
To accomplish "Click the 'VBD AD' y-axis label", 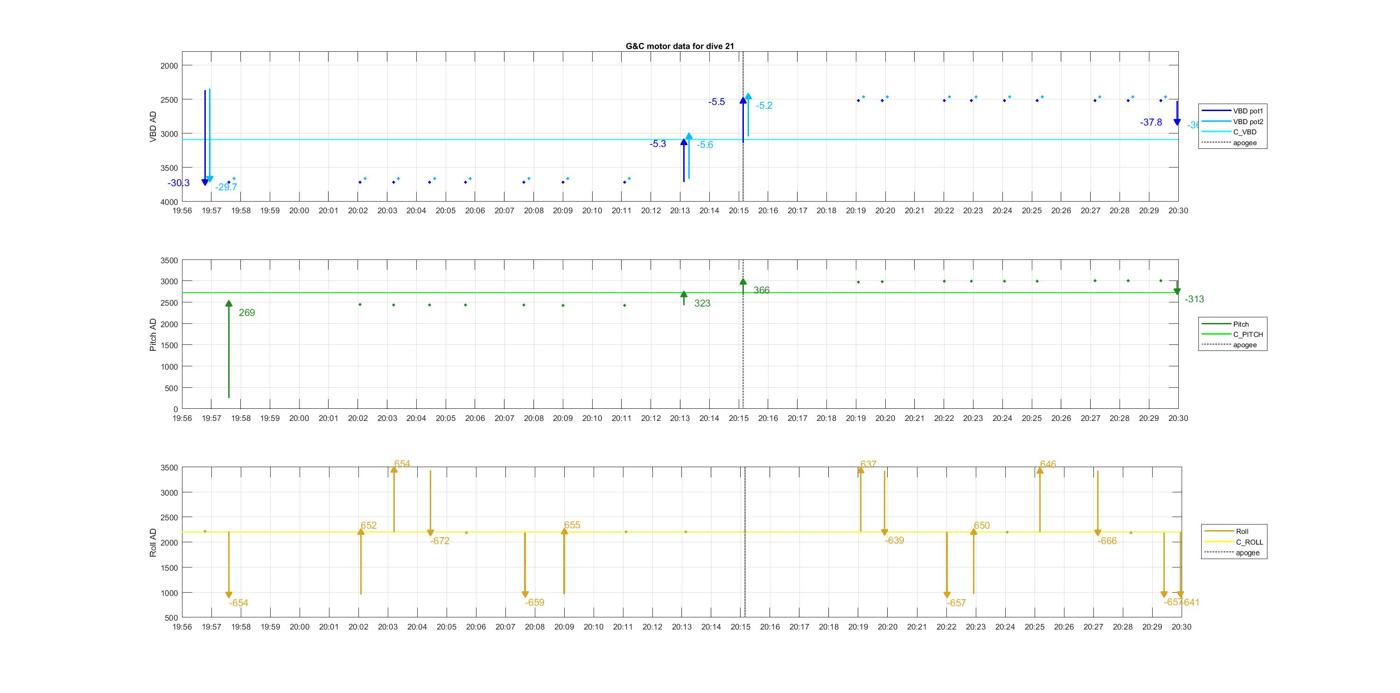I will coord(153,127).
